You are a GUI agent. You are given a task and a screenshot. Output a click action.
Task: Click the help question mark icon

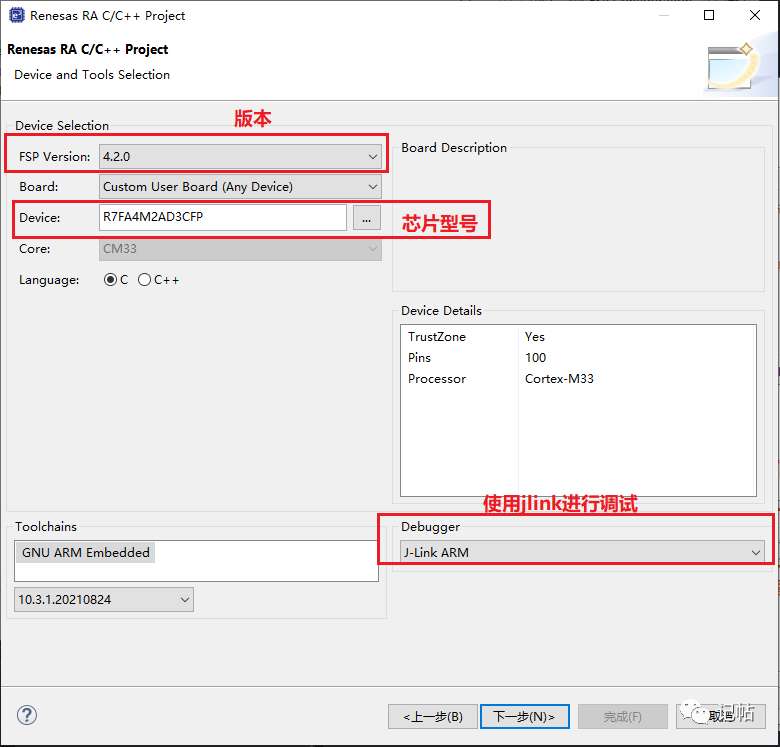(27, 715)
